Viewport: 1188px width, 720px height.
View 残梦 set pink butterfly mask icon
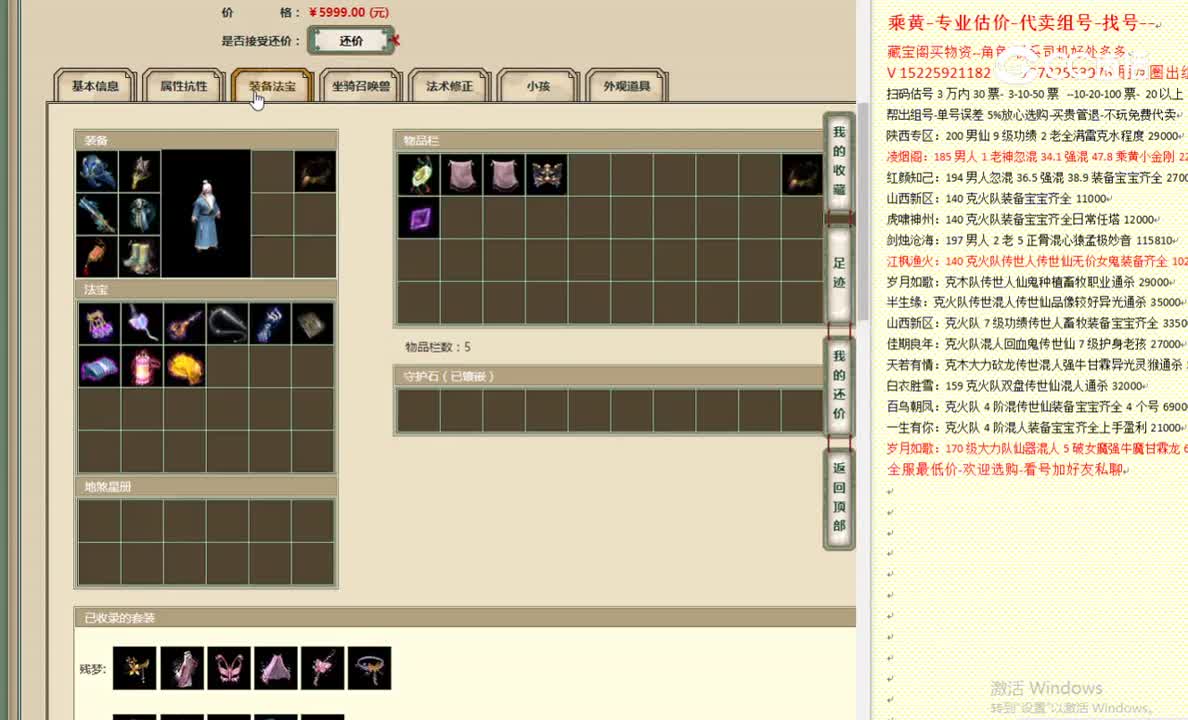[x=229, y=668]
